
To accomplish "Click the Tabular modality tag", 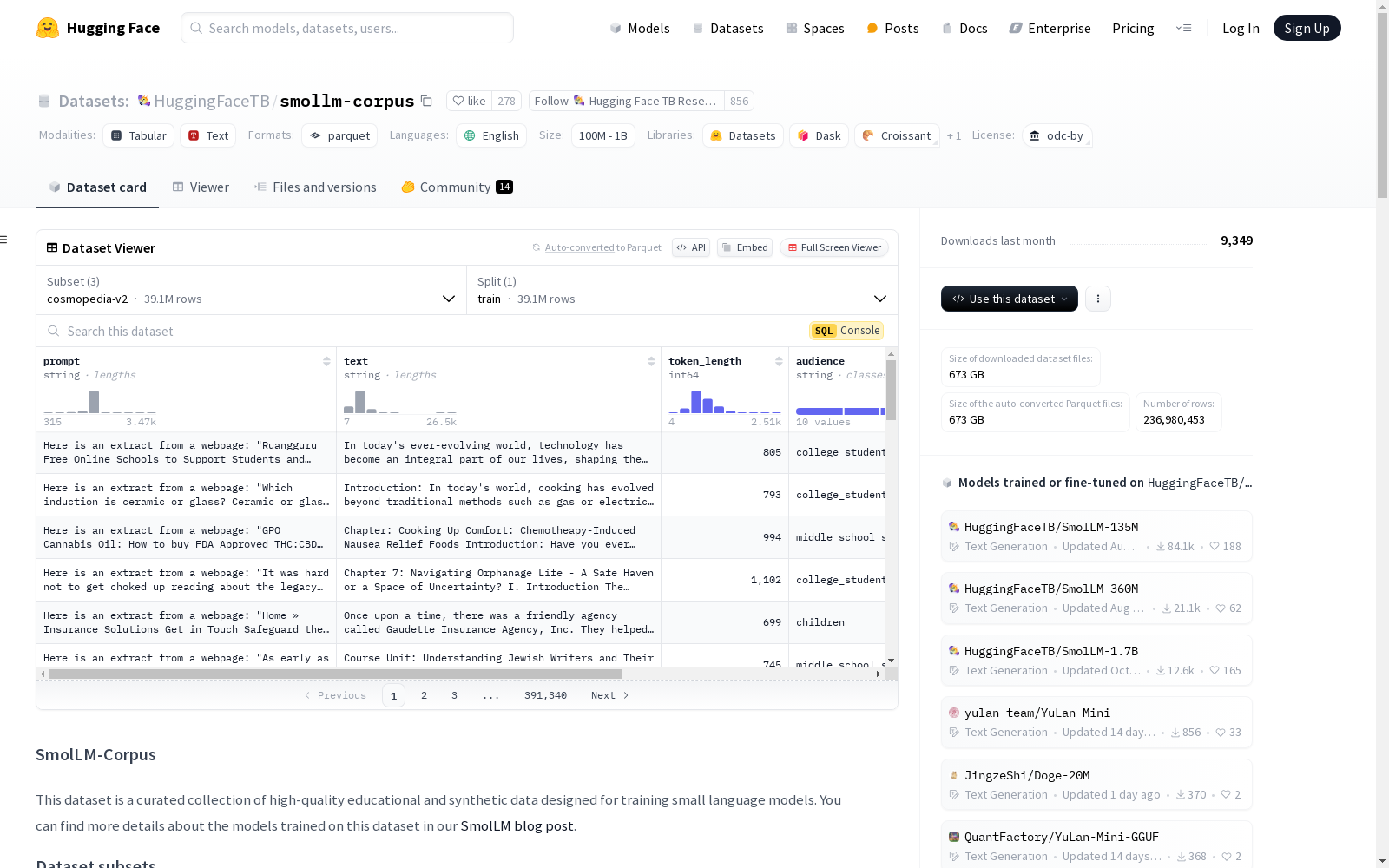I will [139, 135].
